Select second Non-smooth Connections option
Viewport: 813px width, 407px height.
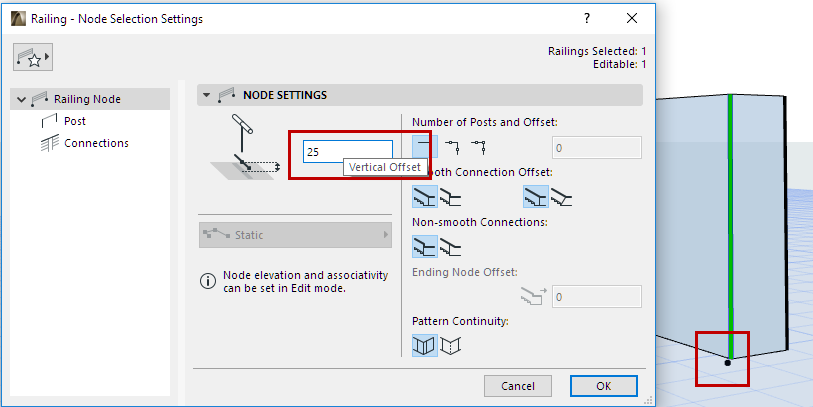(450, 245)
